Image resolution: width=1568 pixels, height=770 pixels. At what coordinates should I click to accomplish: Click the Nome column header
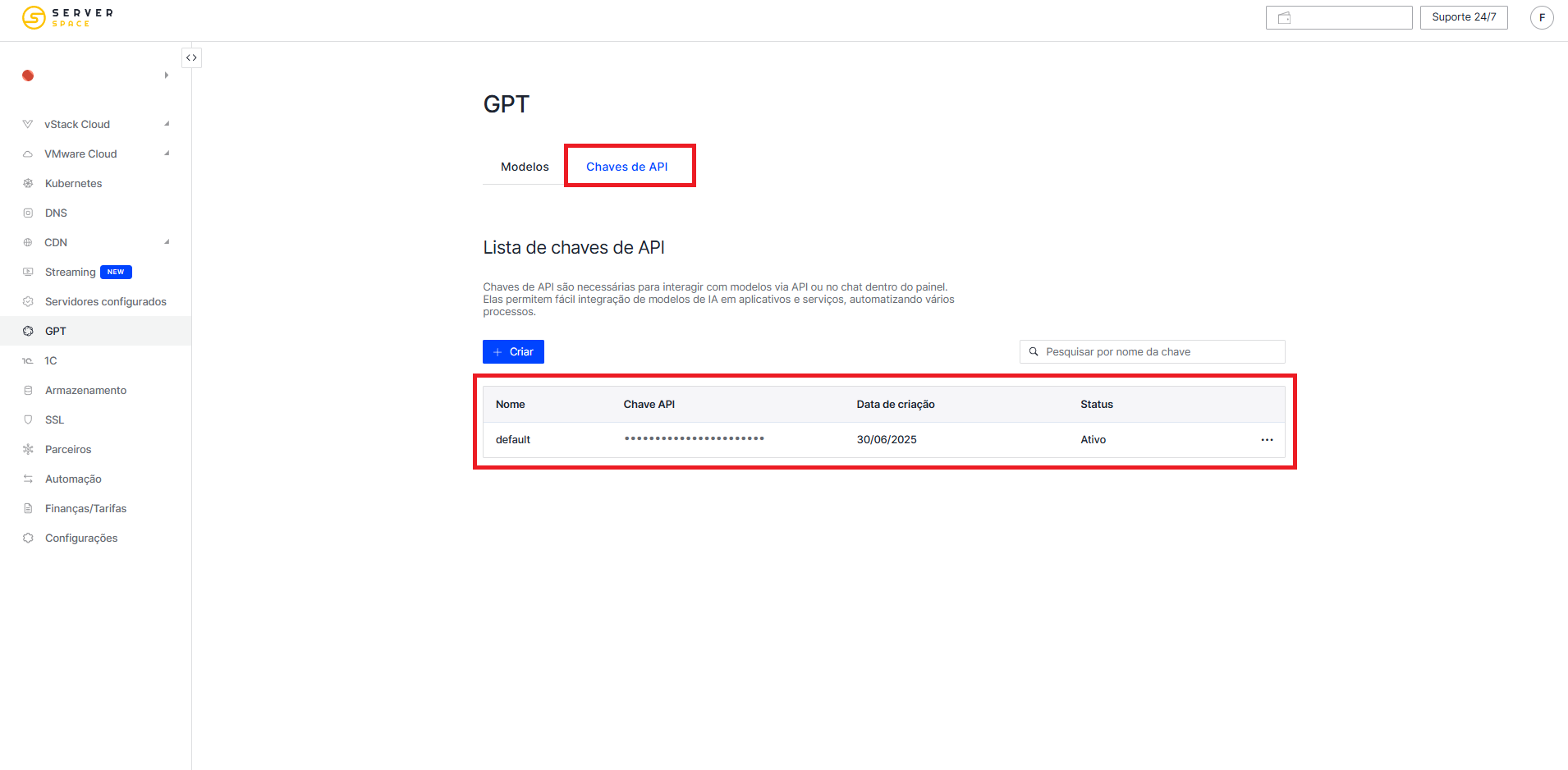[510, 404]
